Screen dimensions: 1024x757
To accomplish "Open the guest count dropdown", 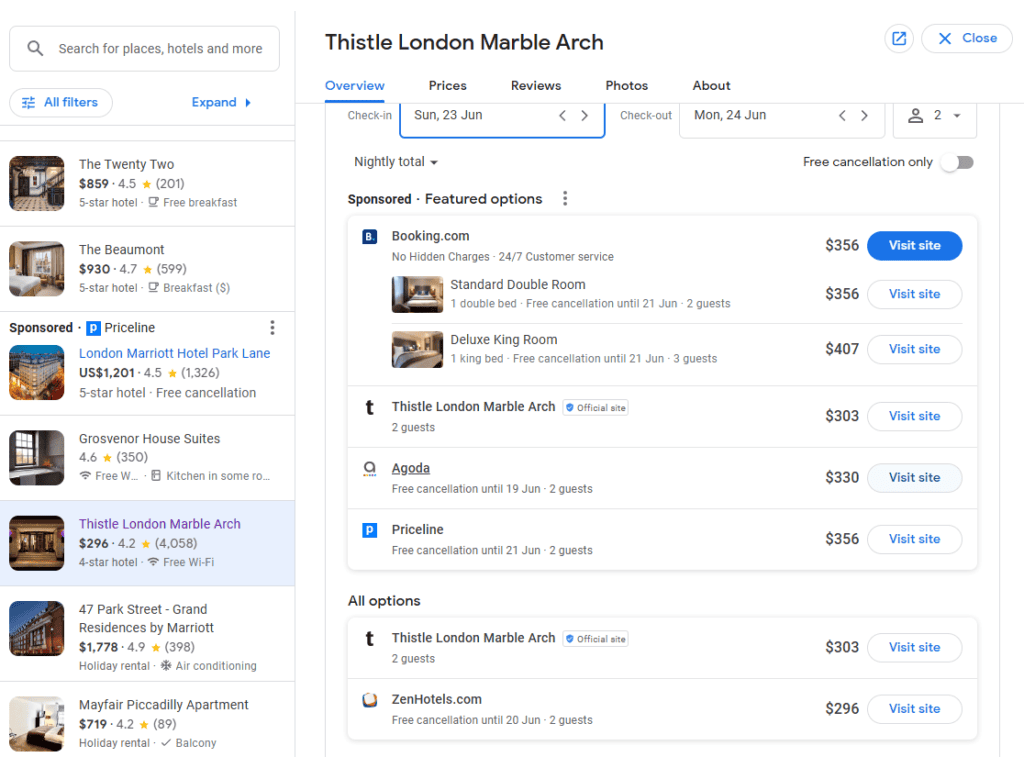I will 934,116.
